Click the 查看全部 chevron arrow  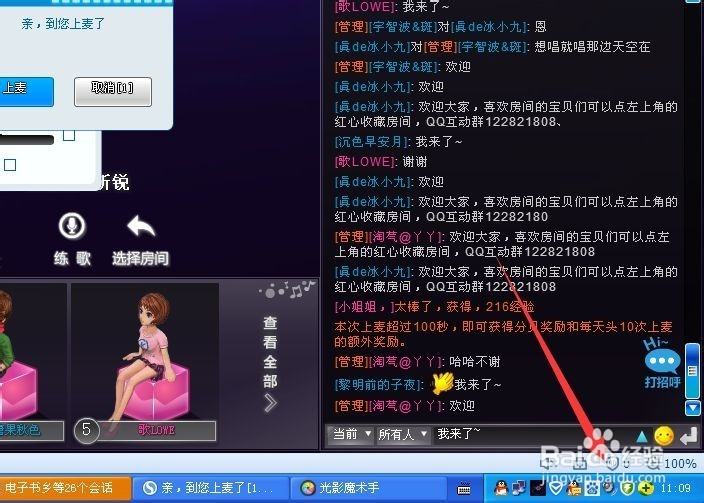(x=270, y=403)
